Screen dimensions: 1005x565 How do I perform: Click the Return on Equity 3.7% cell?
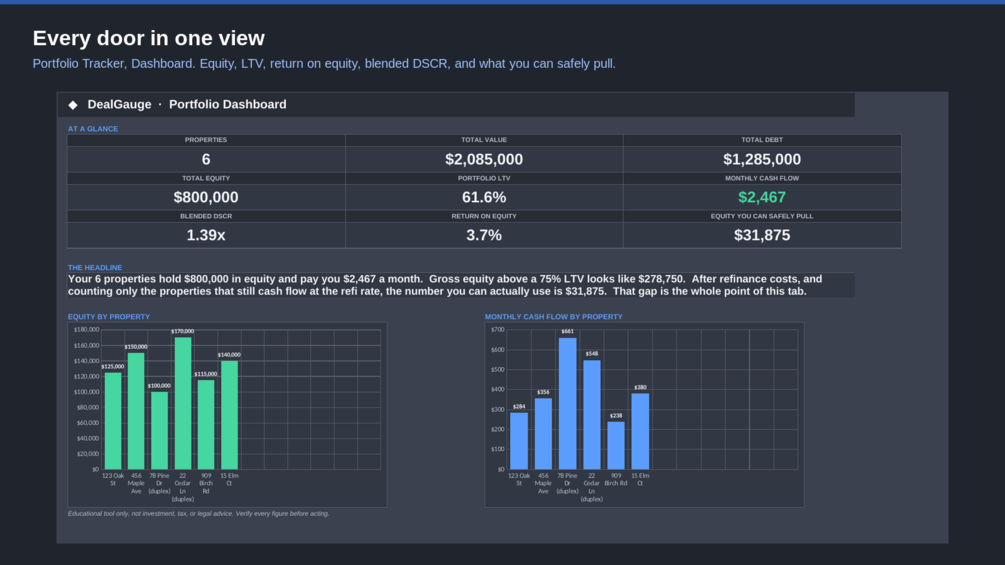click(x=484, y=235)
